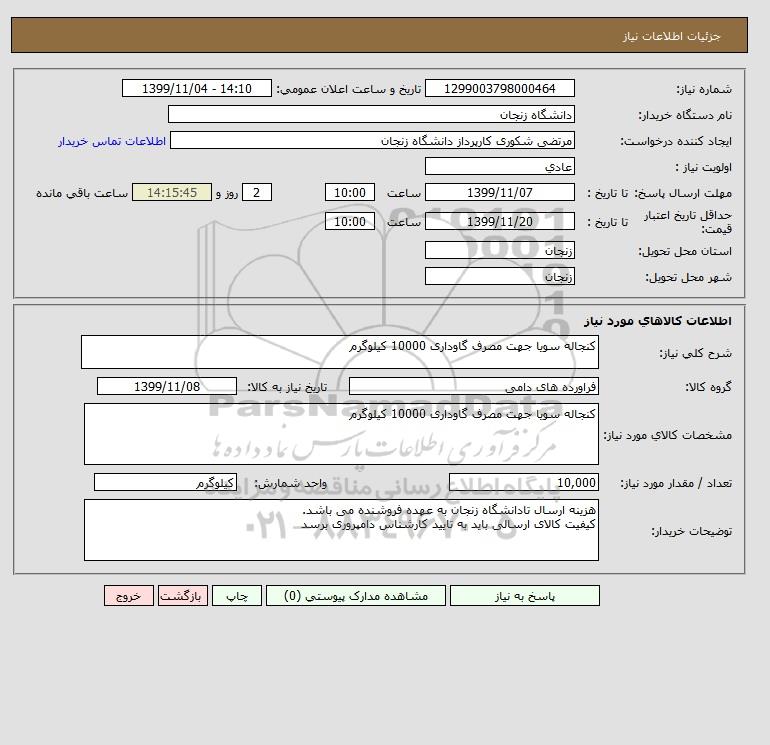Click the 'مهلت ارسال پاسخ:' label

tap(683, 193)
